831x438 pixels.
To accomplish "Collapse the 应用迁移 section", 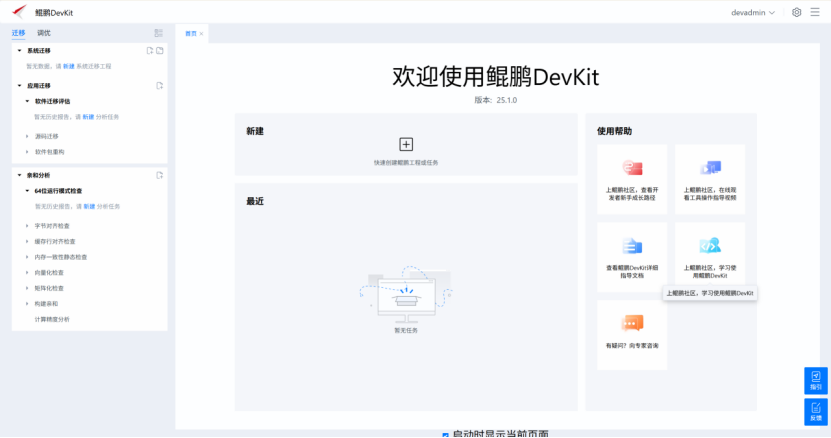I will pos(20,85).
